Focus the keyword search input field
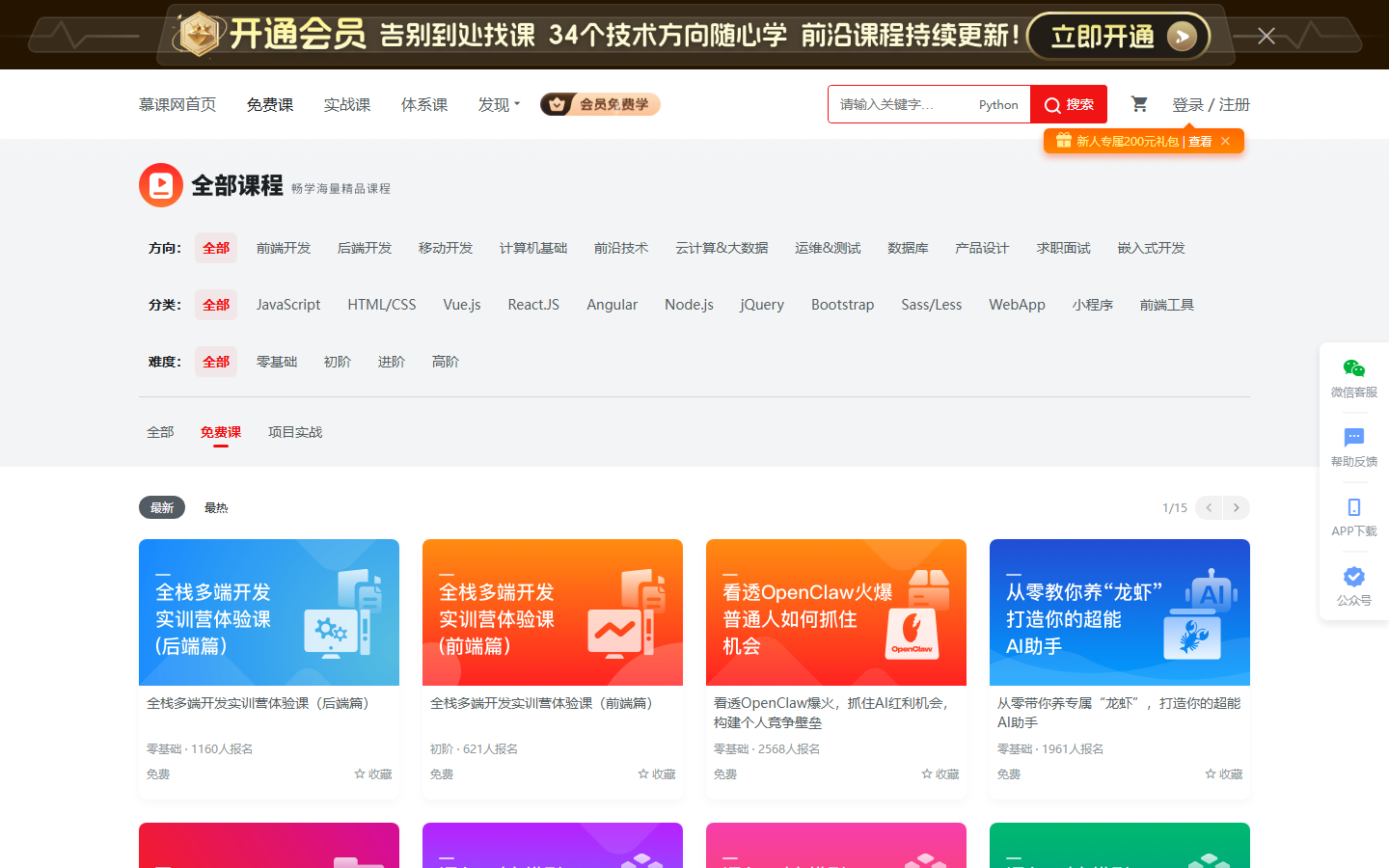 tap(901, 104)
